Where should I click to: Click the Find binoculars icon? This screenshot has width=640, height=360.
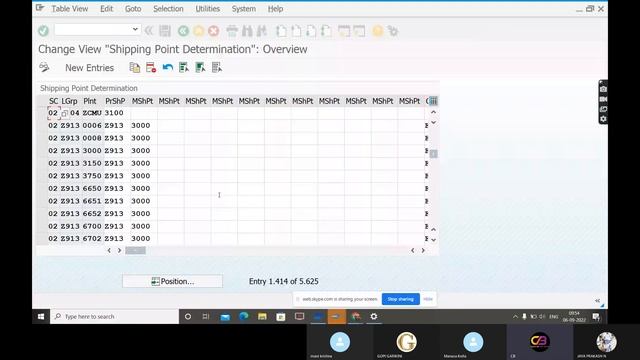[x=247, y=31]
